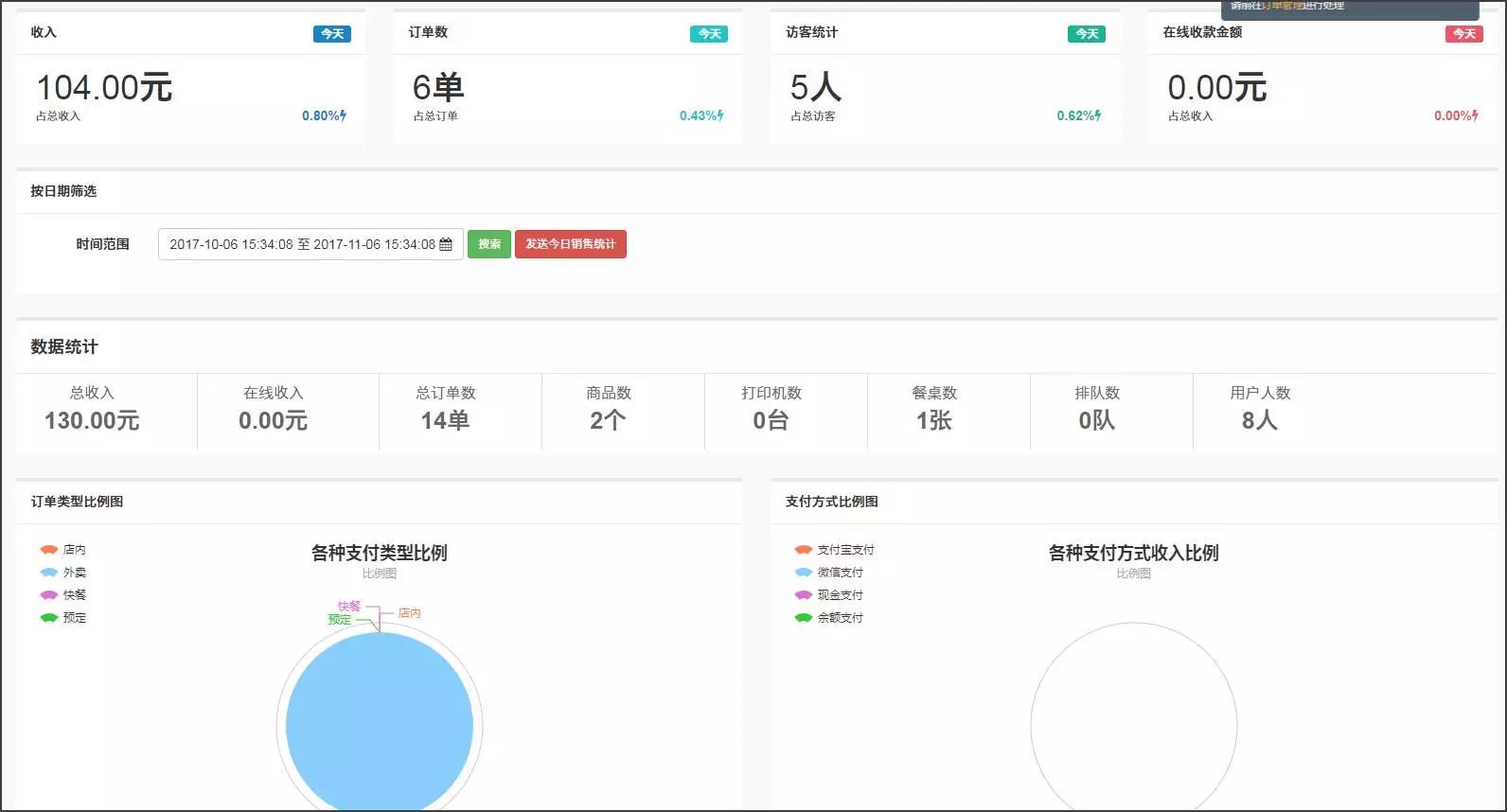The width and height of the screenshot is (1507, 812).
Task: Click the red 今天 badge on 在线收款金额
Action: tap(1463, 34)
